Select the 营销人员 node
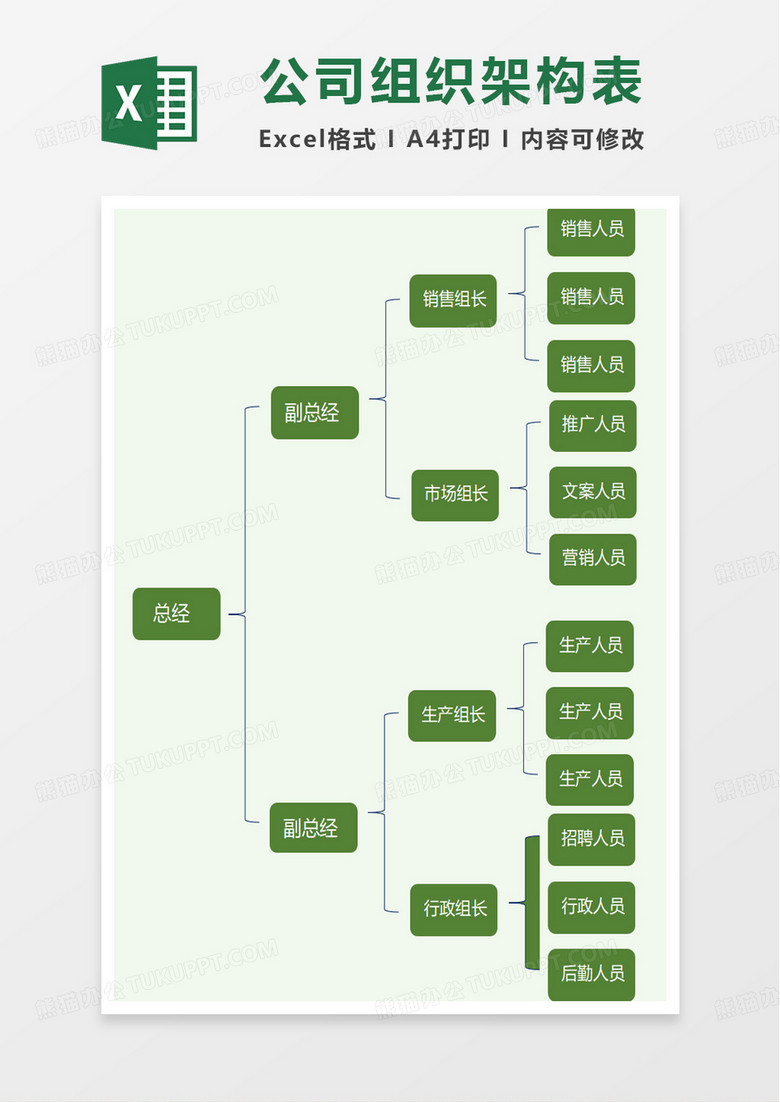The image size is (780, 1102). point(593,558)
